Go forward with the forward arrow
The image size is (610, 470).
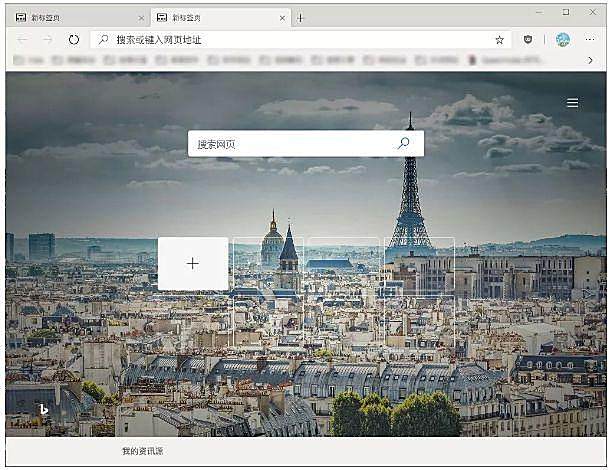48,39
